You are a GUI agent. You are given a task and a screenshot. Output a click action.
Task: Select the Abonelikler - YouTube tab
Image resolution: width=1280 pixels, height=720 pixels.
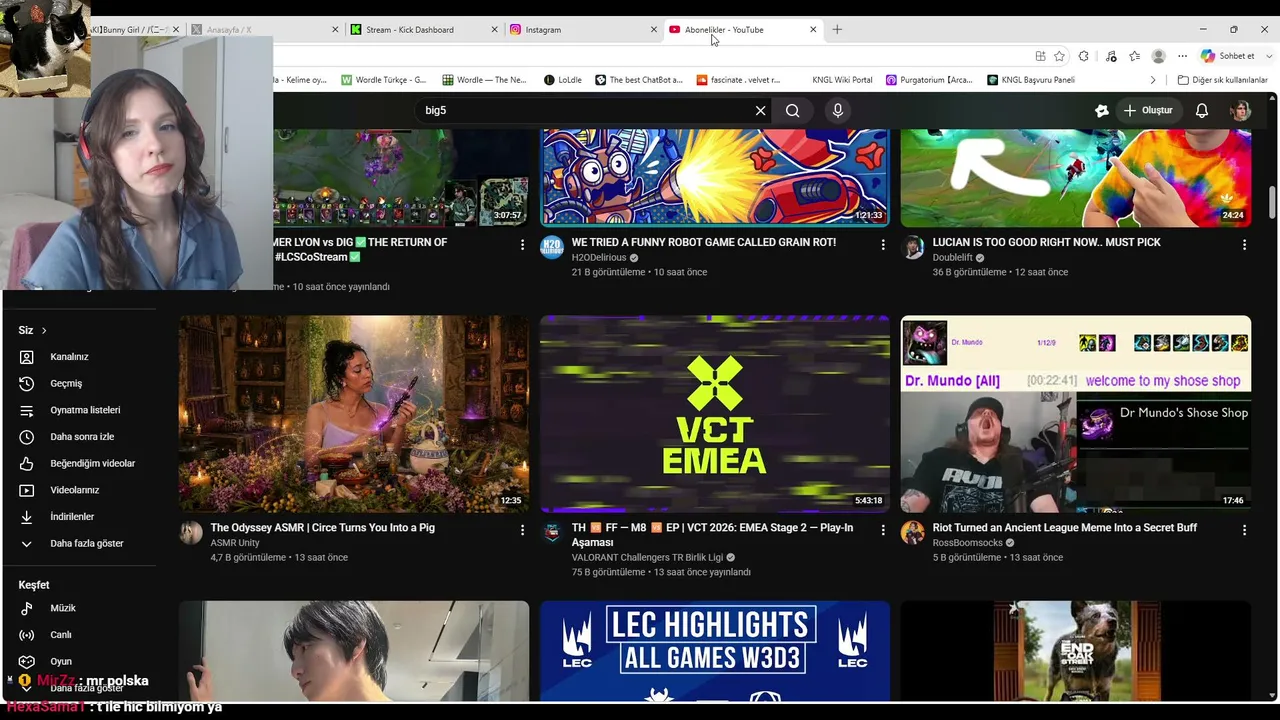coord(742,30)
